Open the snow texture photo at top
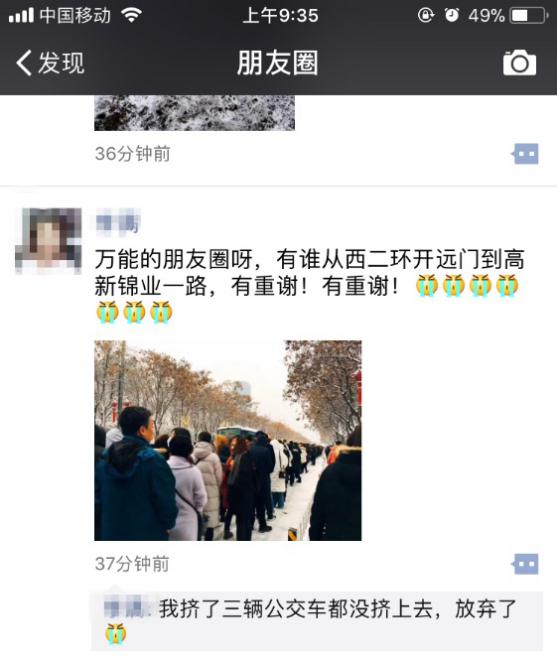This screenshot has height=662, width=557. click(194, 113)
